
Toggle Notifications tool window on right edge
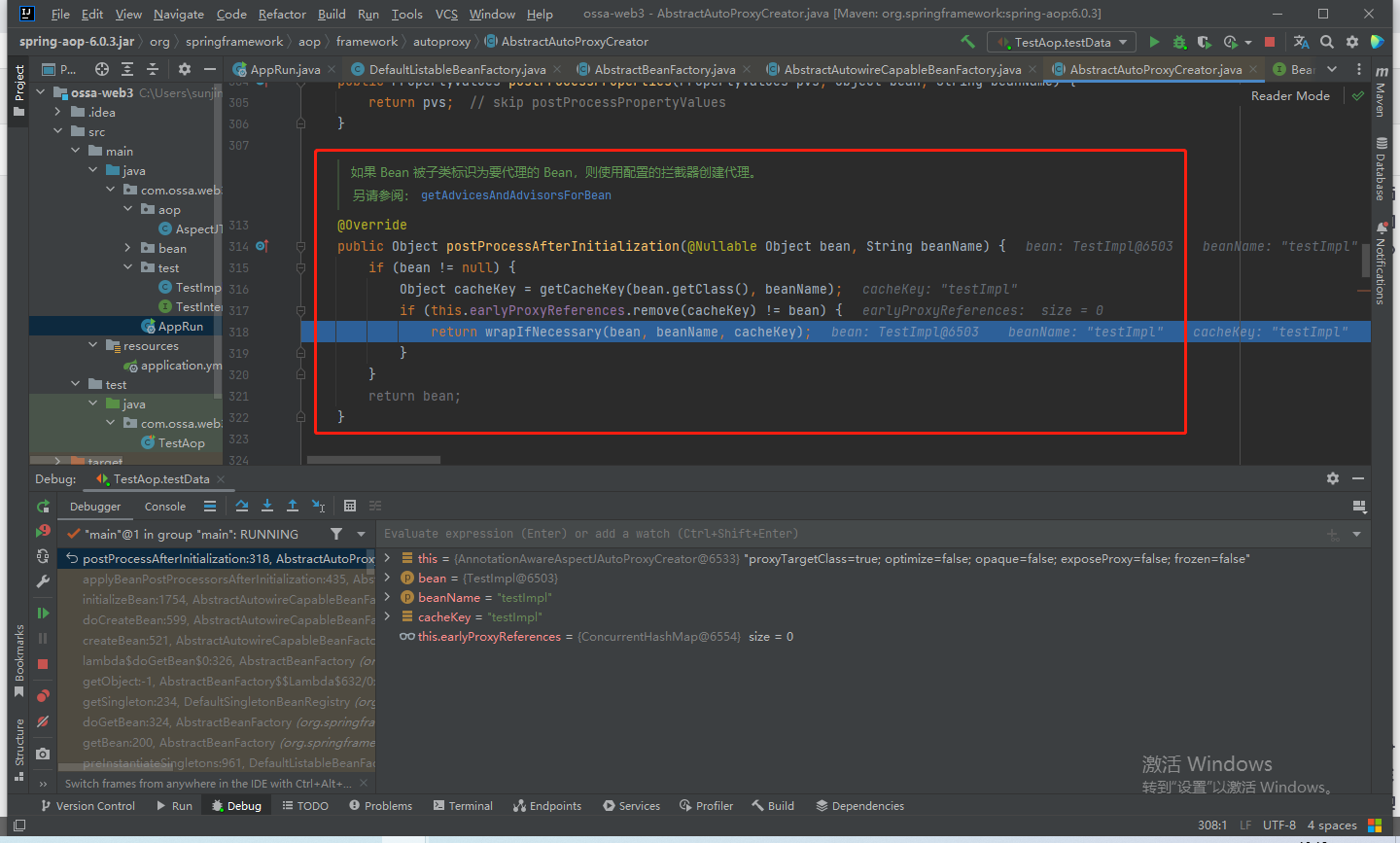click(x=1381, y=263)
